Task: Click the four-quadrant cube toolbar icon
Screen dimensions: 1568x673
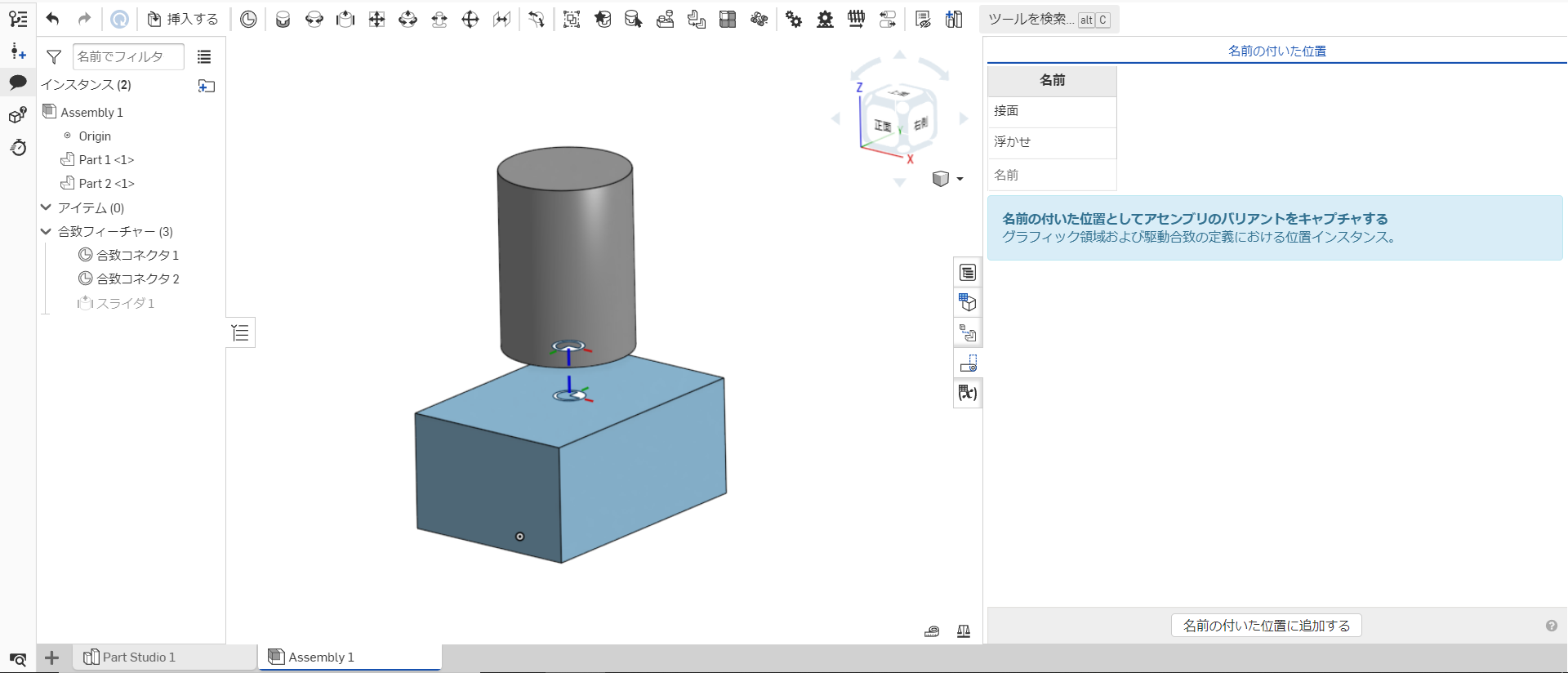Action: coord(728,20)
